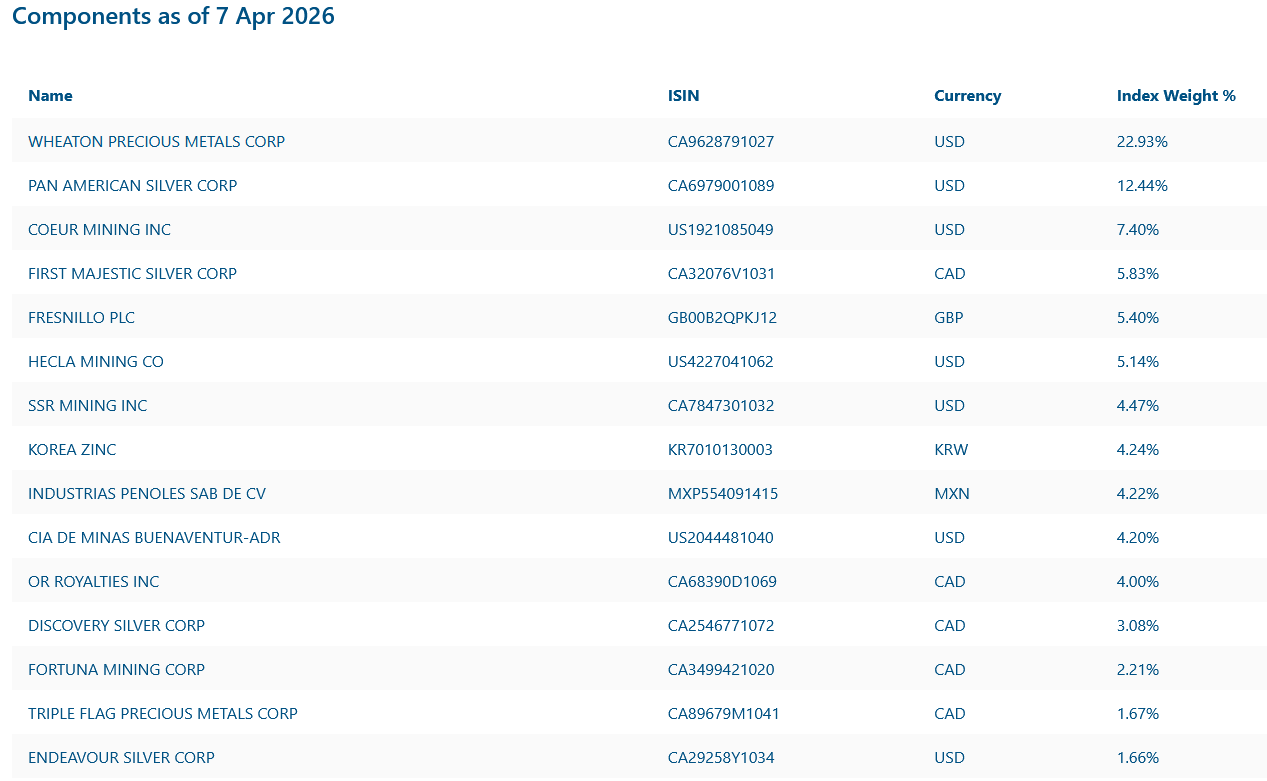Click the 7.40% index weight value

1138,230
